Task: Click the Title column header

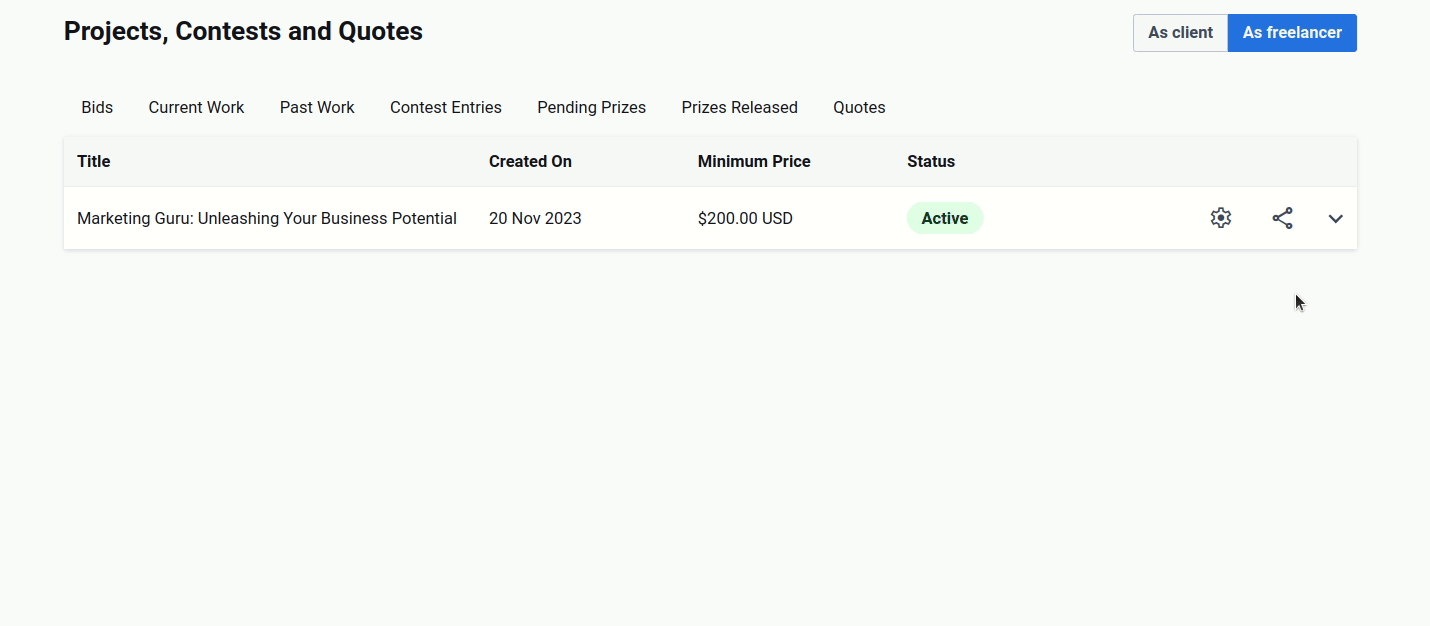Action: point(94,162)
